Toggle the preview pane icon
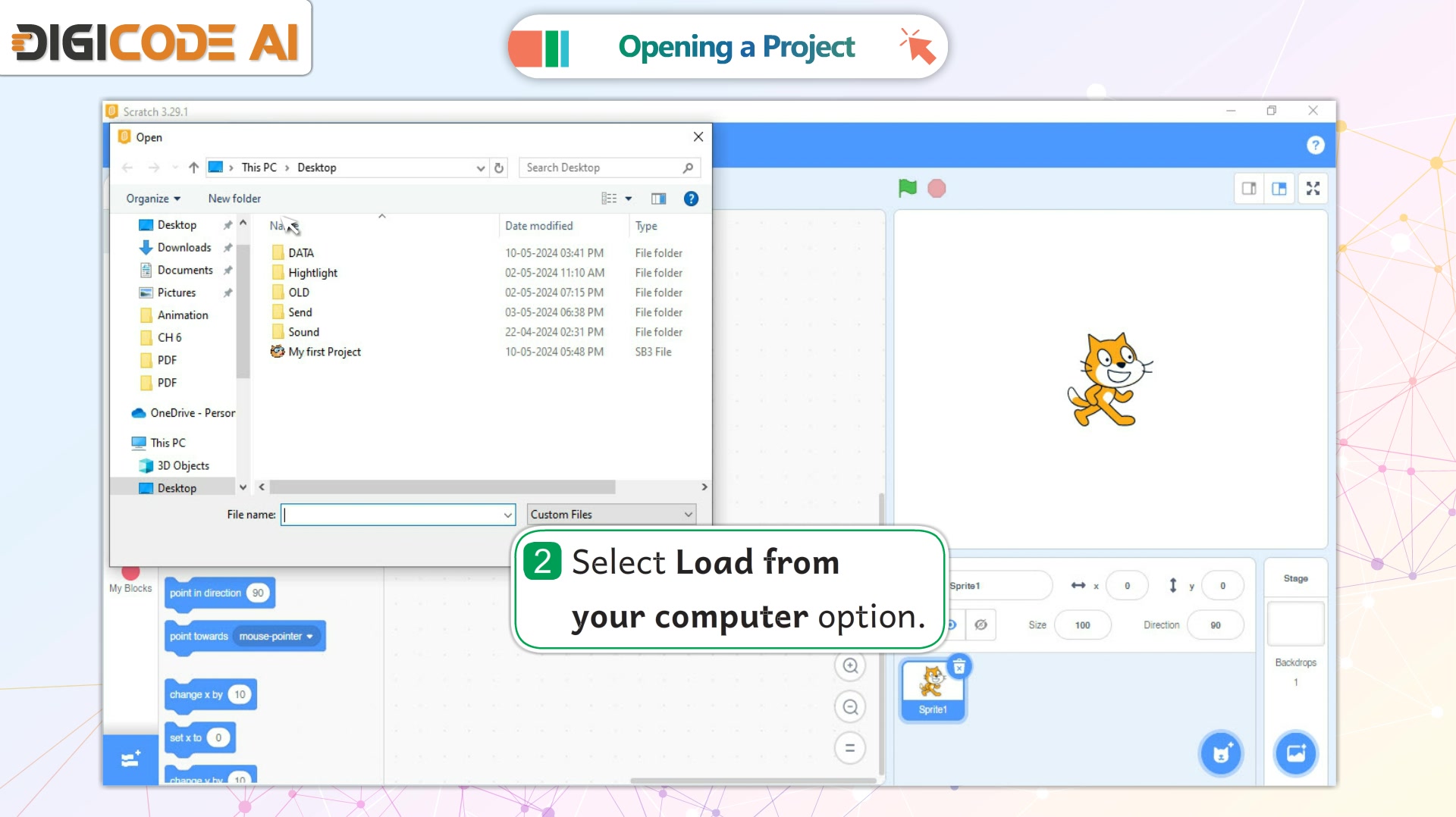The image size is (1456, 817). [658, 199]
